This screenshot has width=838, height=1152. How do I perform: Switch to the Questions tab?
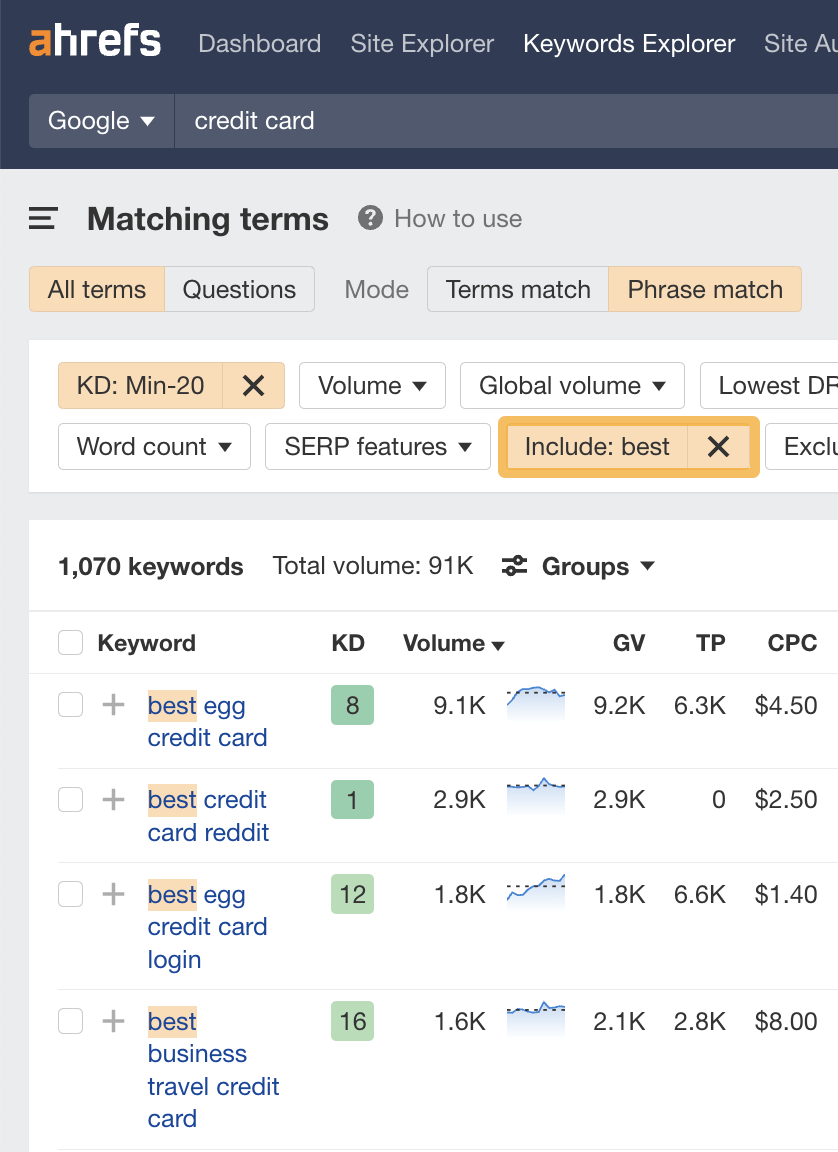(239, 289)
